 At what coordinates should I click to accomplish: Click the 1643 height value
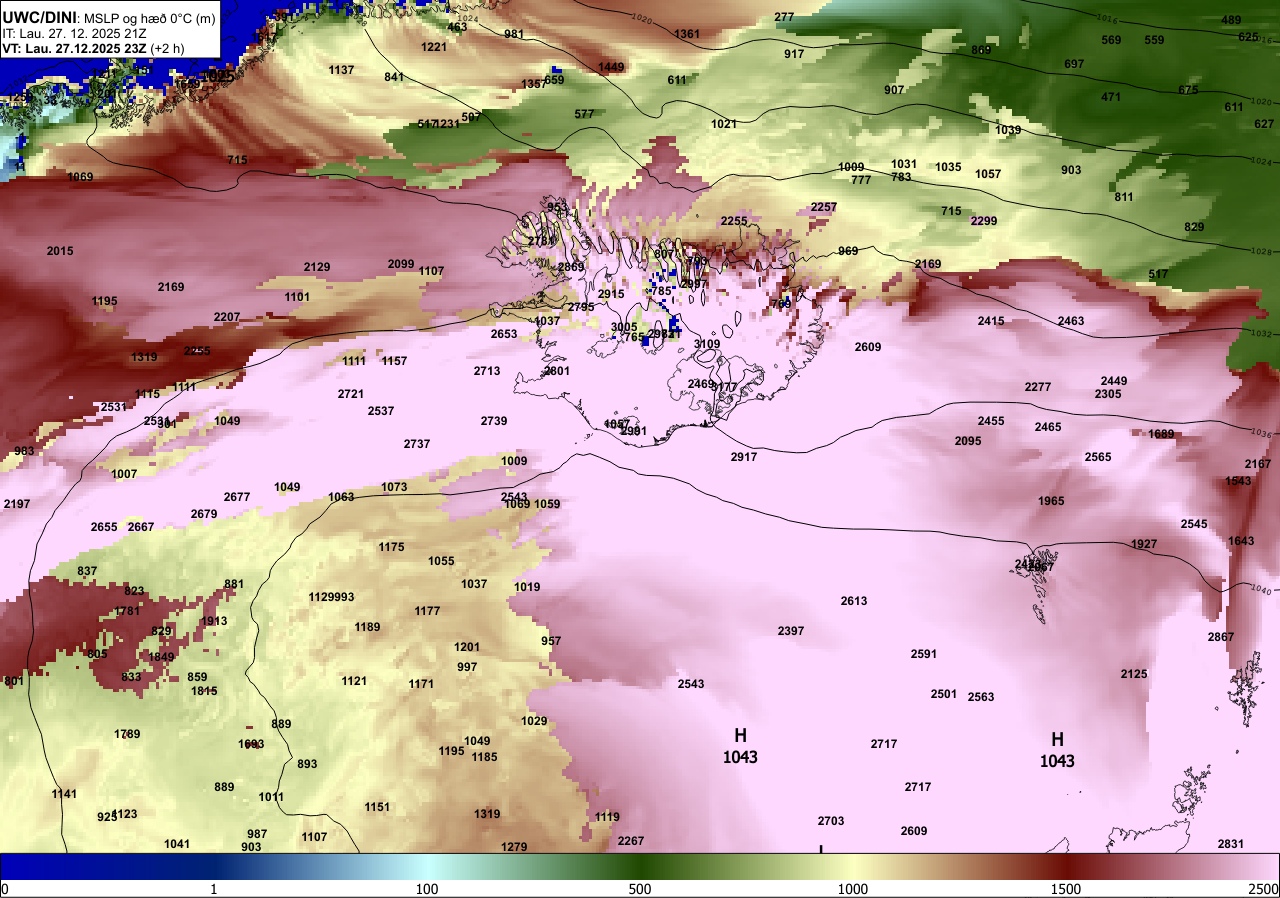coord(1241,541)
